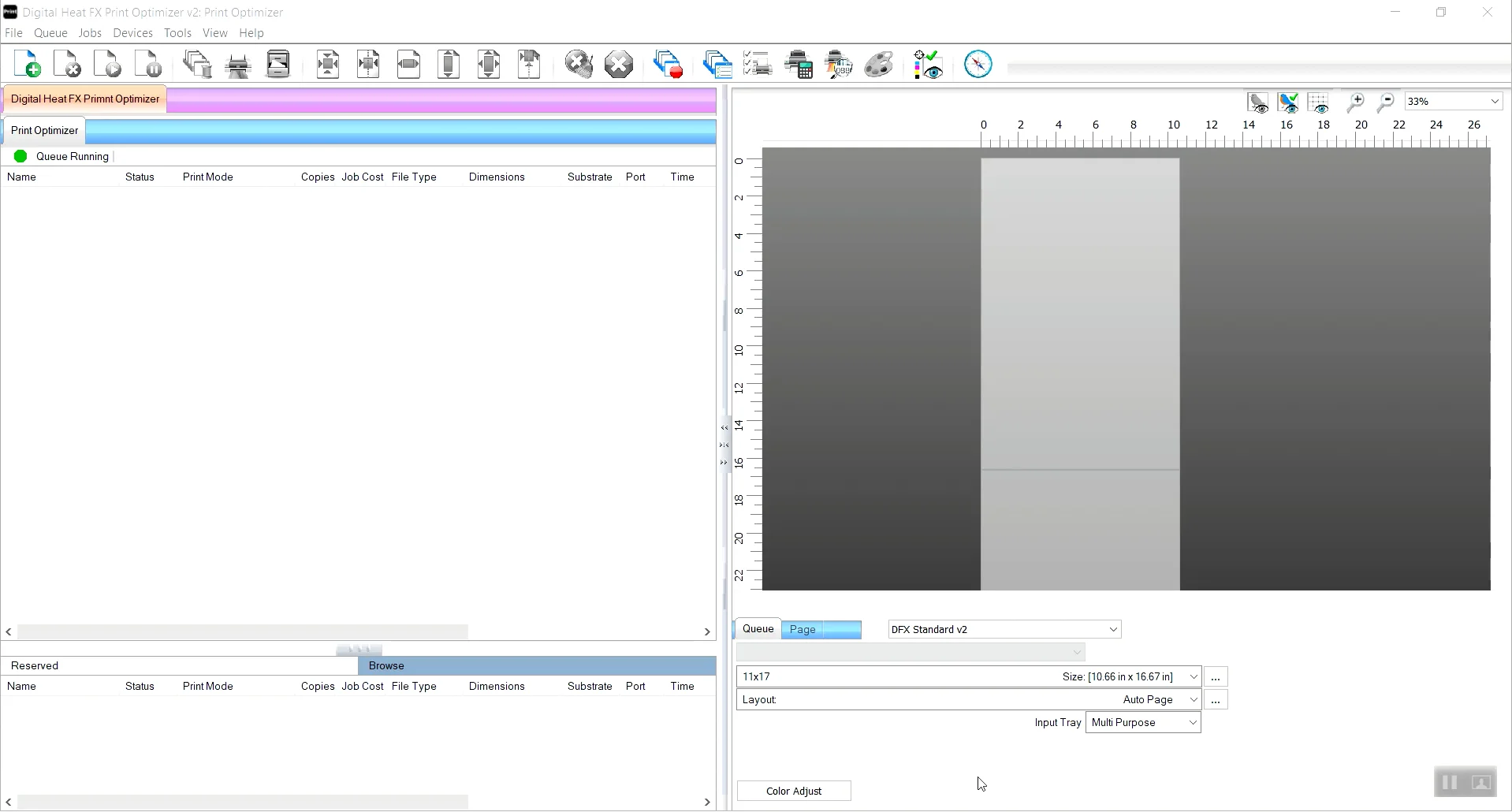Open the color palette adjustment icon
The height and width of the screenshot is (812, 1512).
879,64
